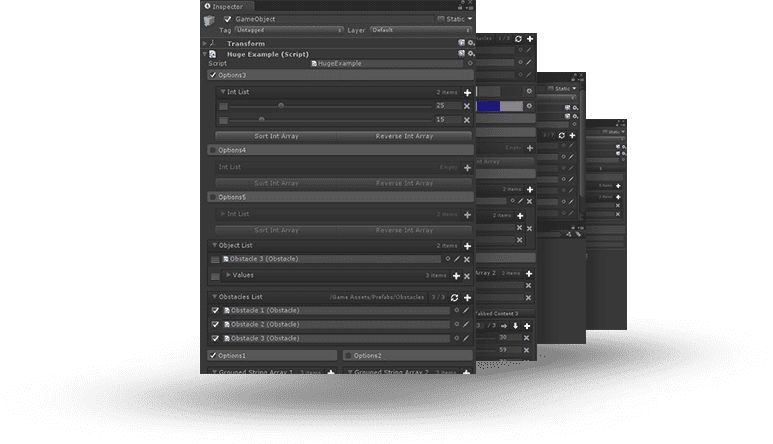Uncheck the Options1 toggle
Screen dimensions: 773x444
(x=213, y=355)
